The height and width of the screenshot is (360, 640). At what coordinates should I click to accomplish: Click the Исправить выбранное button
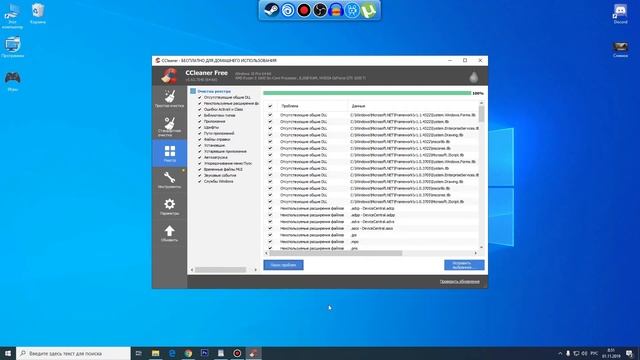point(464,265)
